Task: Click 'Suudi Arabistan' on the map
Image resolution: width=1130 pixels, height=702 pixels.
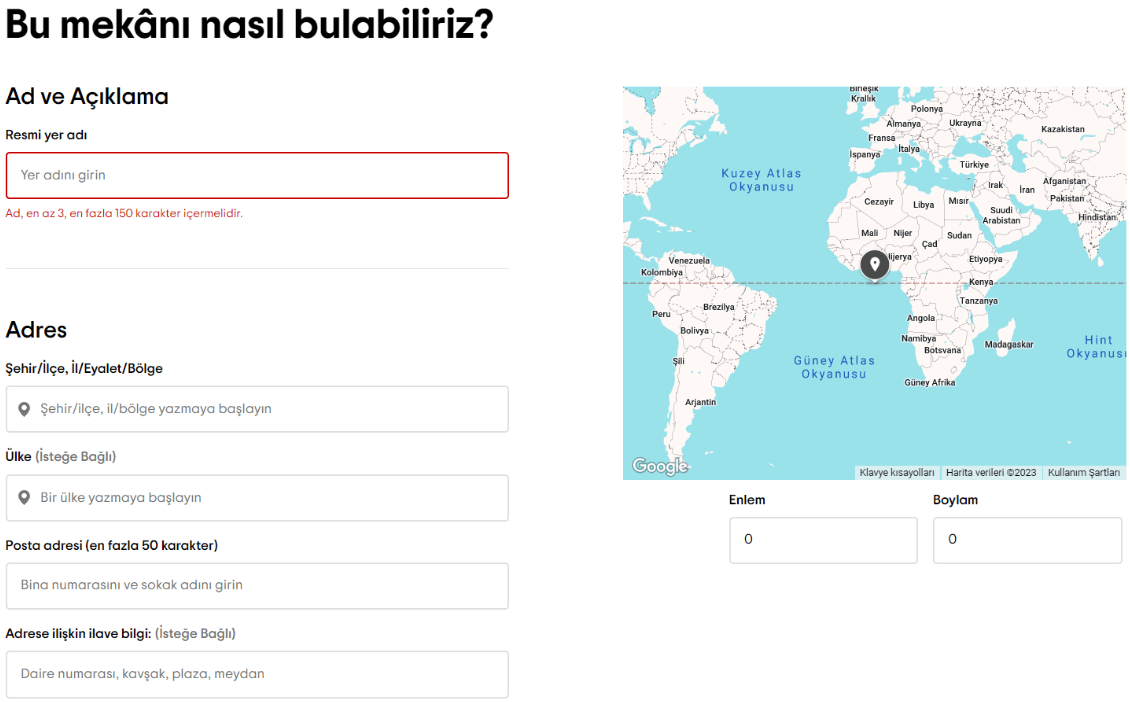Action: tap(1001, 216)
